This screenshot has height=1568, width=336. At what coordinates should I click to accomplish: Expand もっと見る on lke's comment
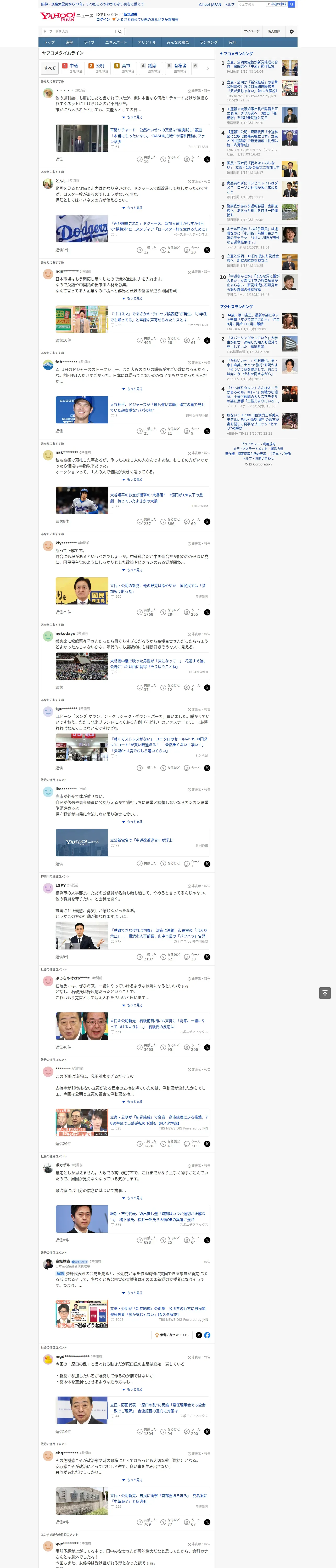click(132, 822)
